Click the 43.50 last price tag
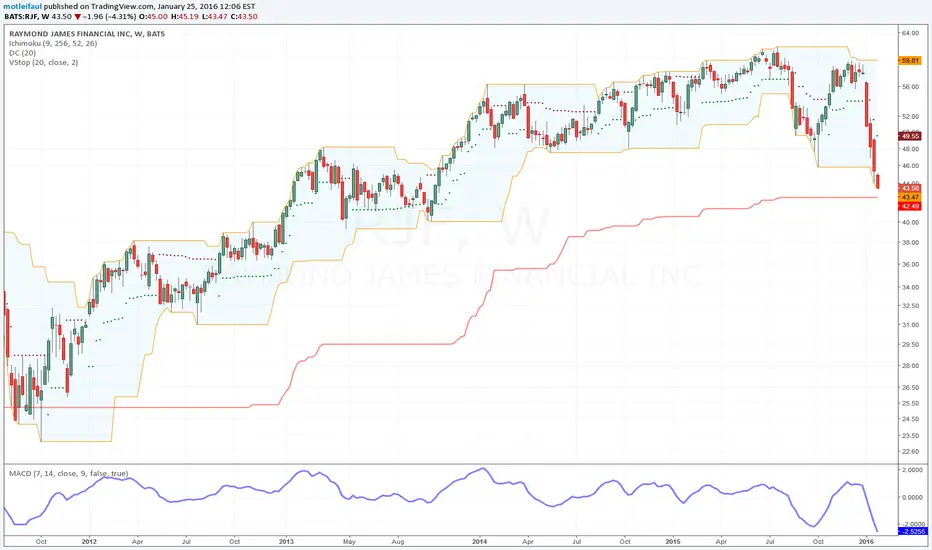Screen dimensions: 932x550 point(909,188)
